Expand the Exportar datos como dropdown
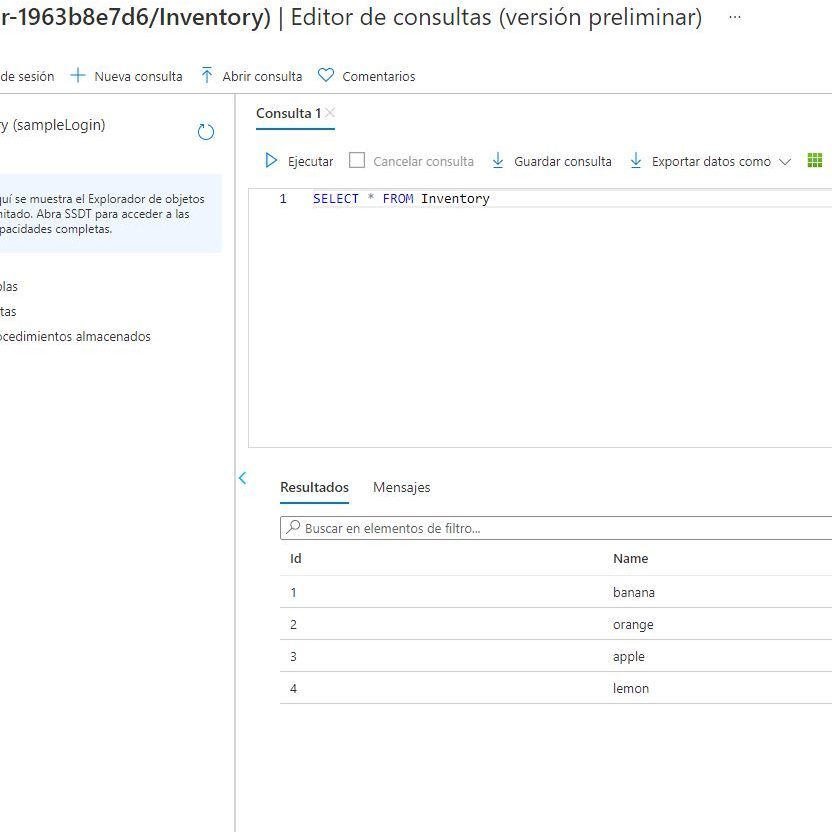Image resolution: width=832 pixels, height=832 pixels. [x=784, y=162]
